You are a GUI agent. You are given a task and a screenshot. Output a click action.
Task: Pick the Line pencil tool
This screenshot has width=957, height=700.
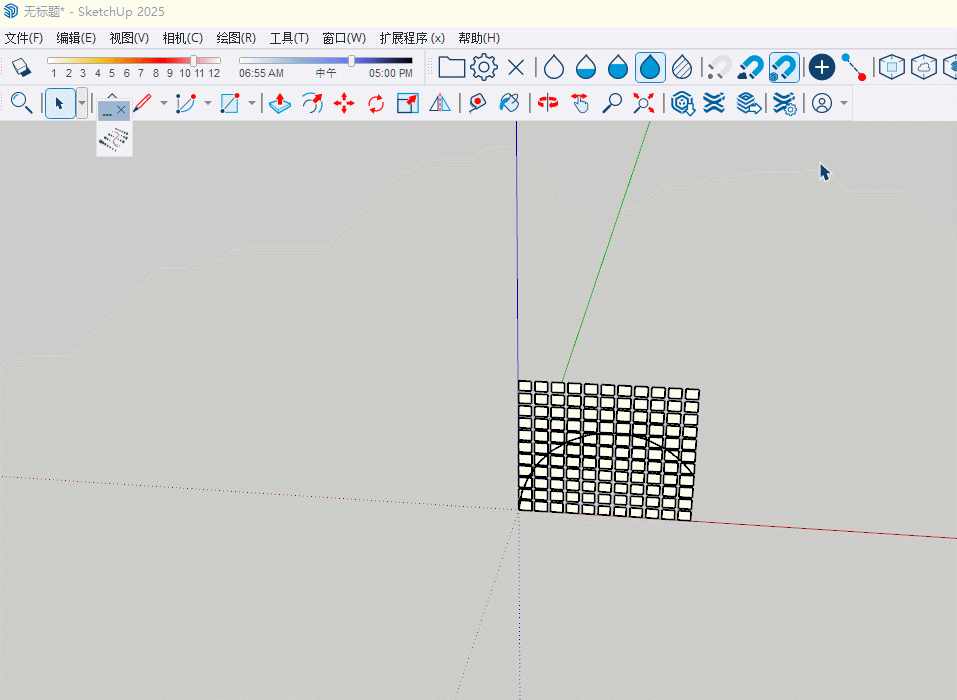[x=142, y=103]
